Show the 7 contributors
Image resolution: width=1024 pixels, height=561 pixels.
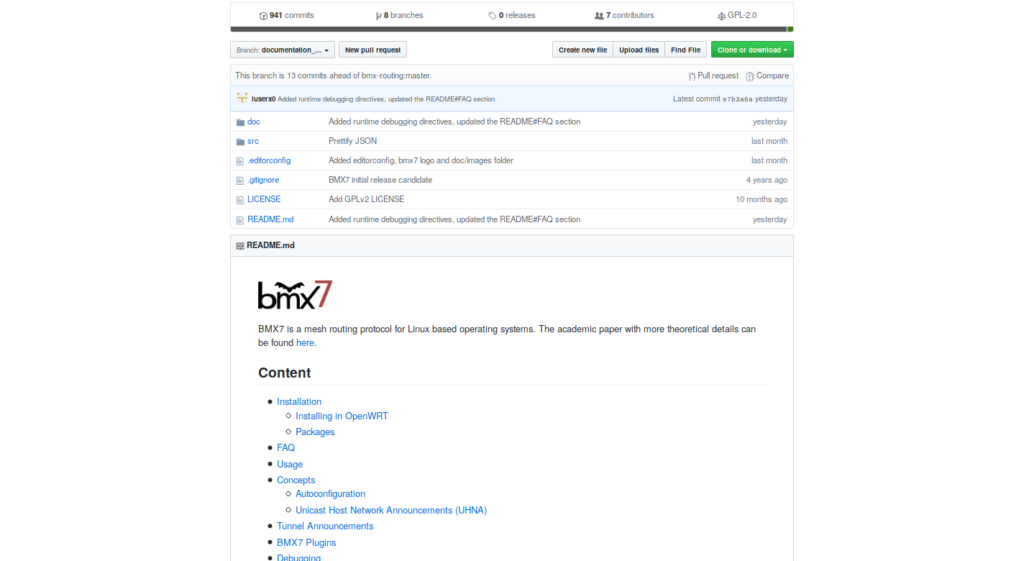click(x=624, y=15)
